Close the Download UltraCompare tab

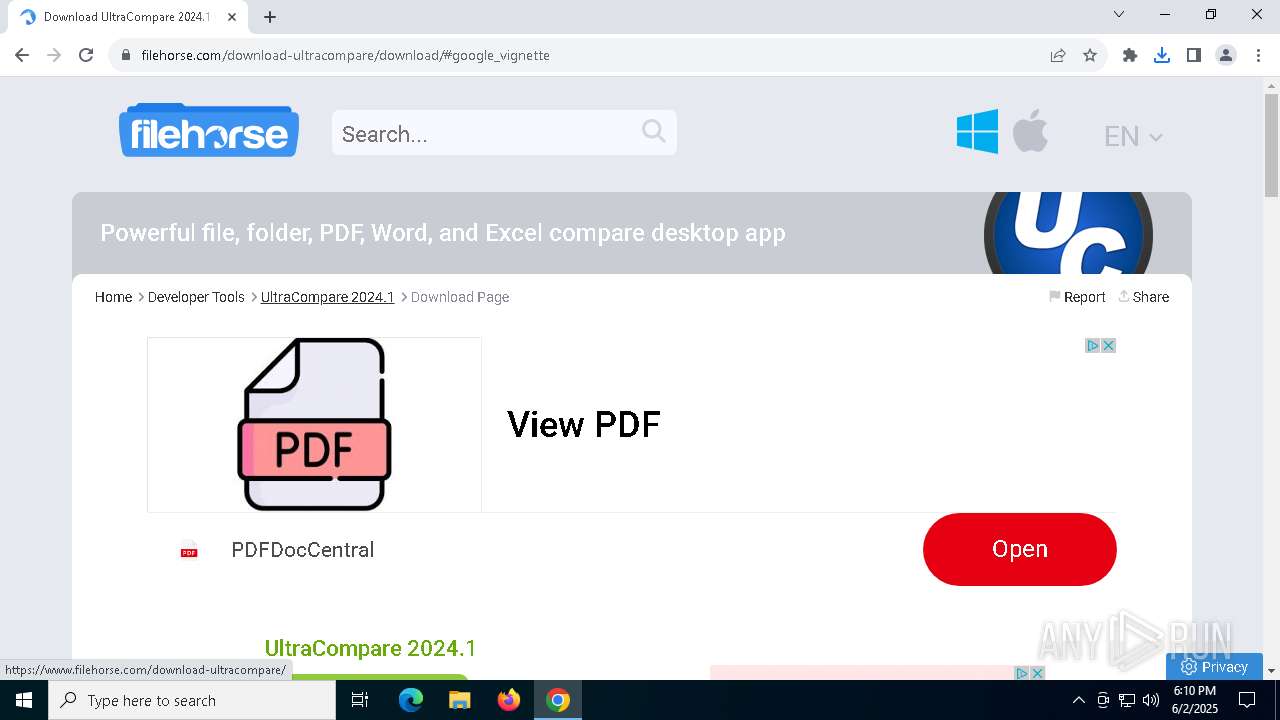tap(232, 17)
